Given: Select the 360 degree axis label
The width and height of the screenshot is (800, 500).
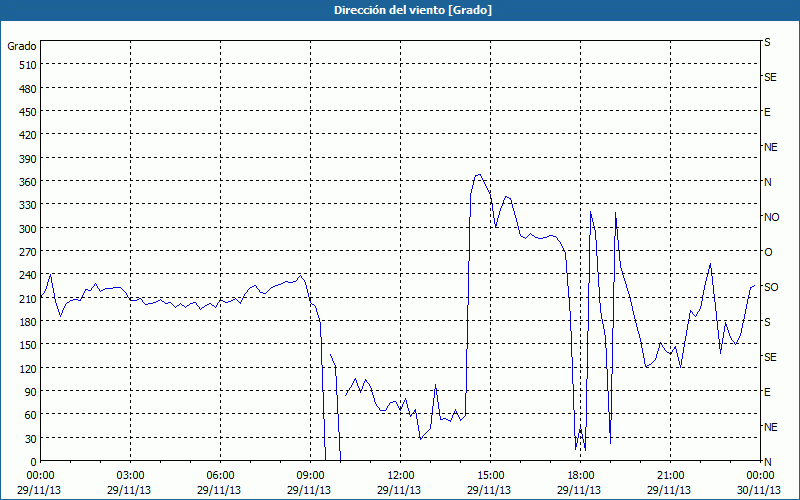Looking at the screenshot, I should coord(28,182).
